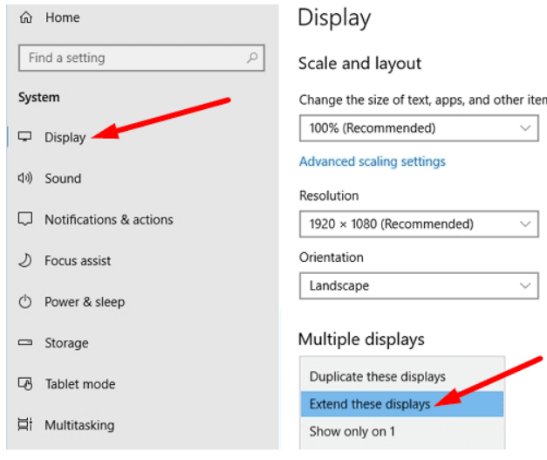
Task: Switch to Tablet mode settings
Action: [x=80, y=384]
